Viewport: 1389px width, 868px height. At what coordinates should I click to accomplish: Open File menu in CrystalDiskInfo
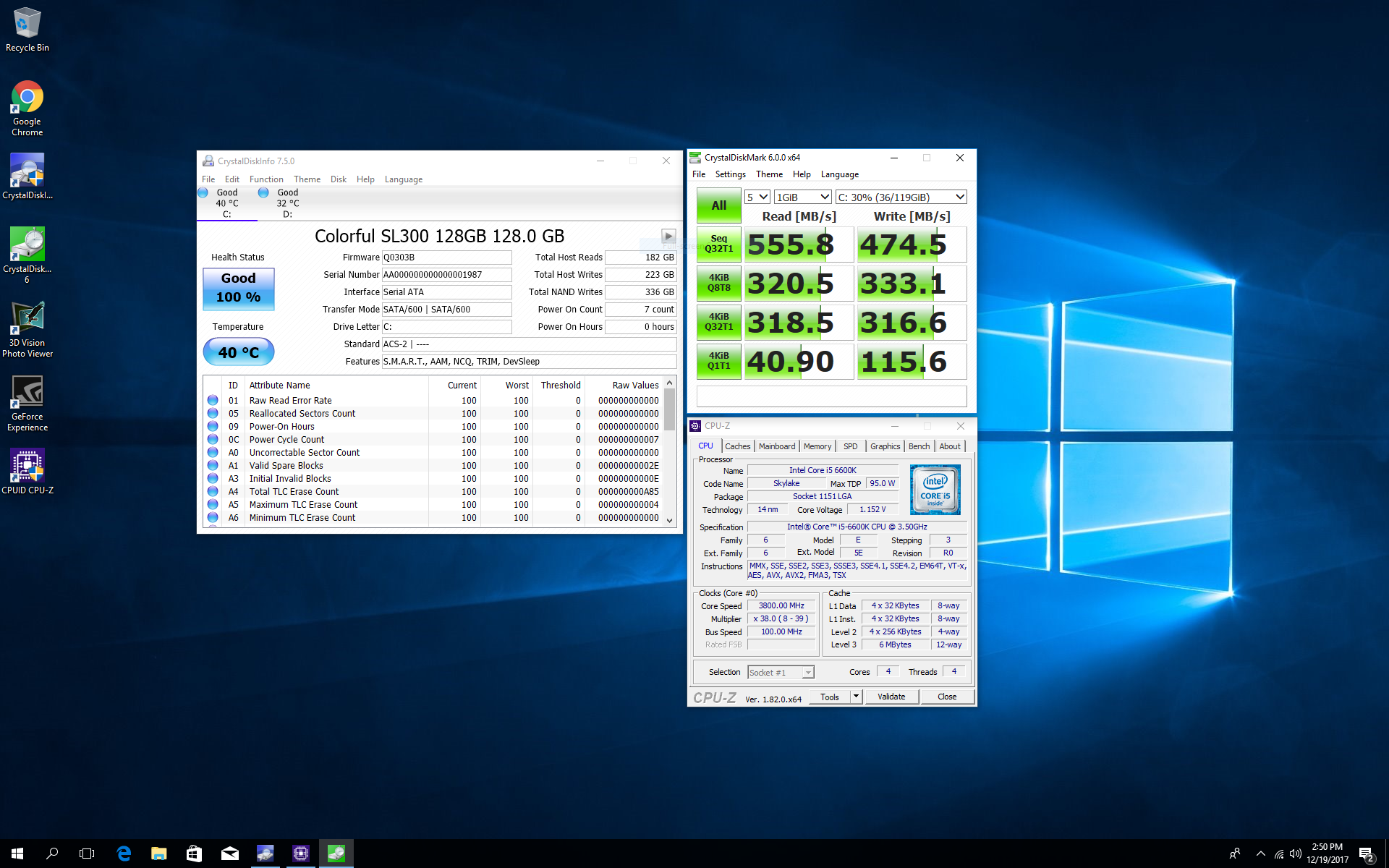(x=208, y=179)
